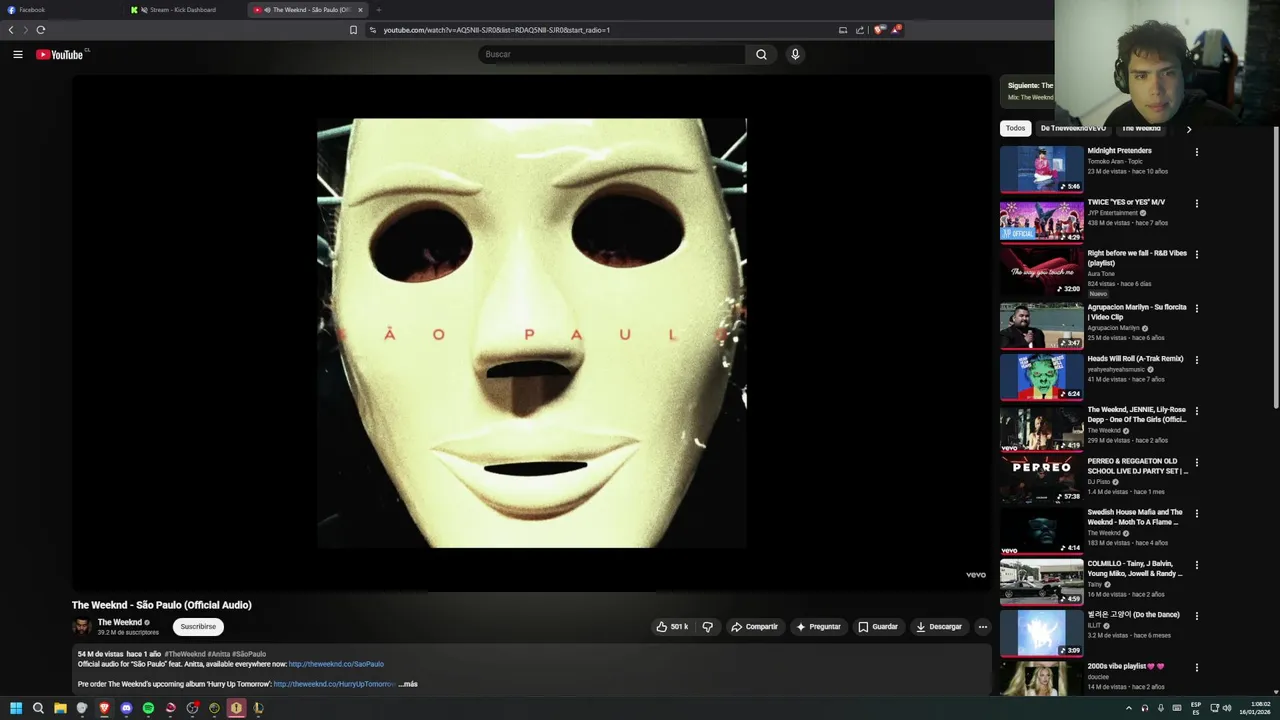Click the main video player area
The width and height of the screenshot is (1280, 720).
(x=531, y=333)
